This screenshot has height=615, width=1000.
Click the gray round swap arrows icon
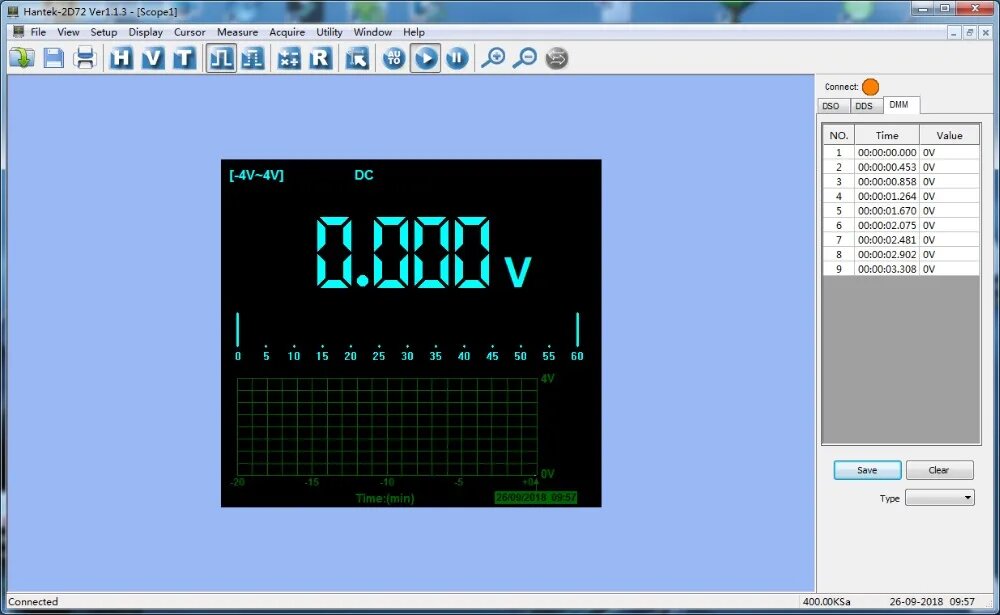pos(557,58)
